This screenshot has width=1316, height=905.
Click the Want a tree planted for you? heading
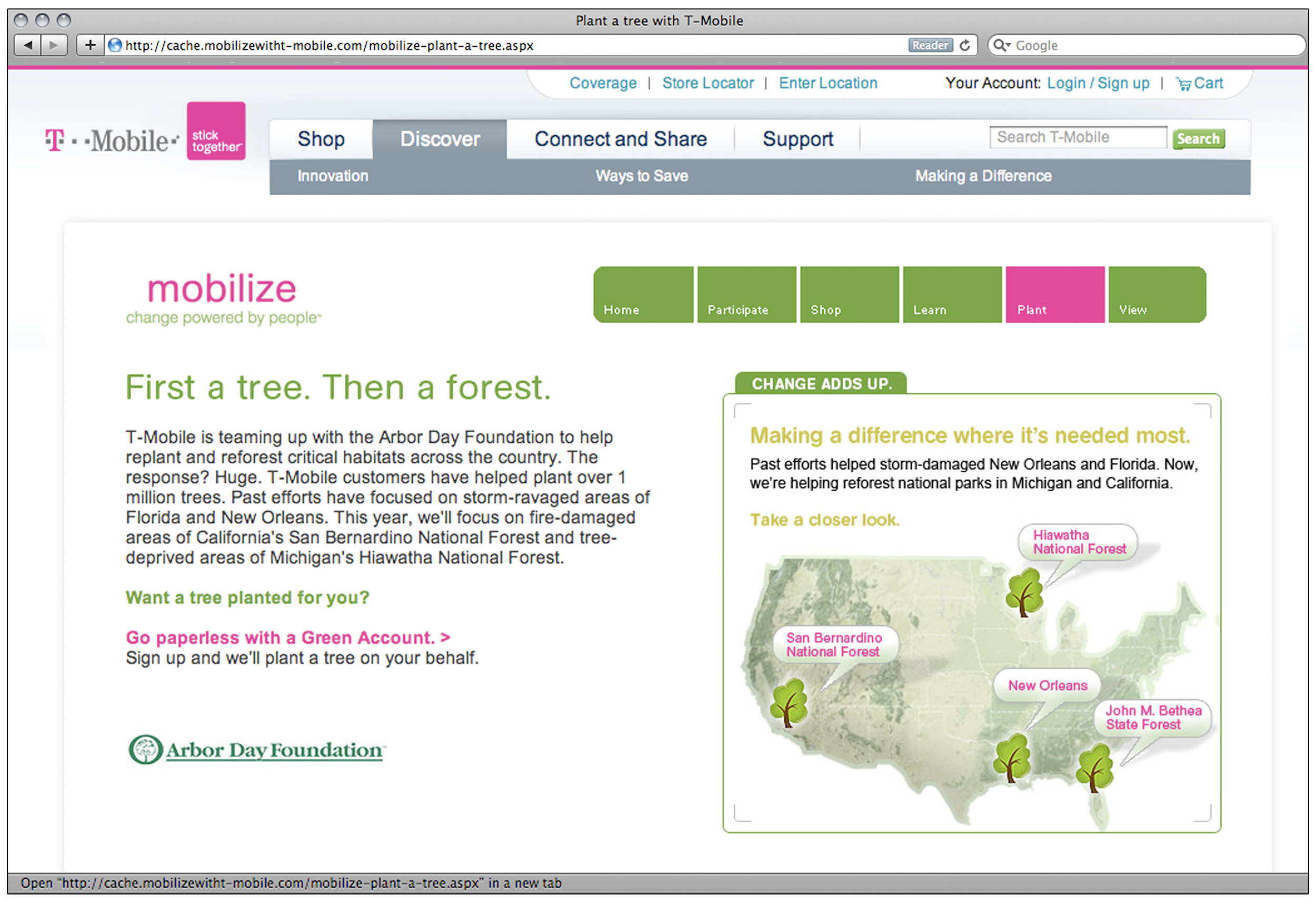[x=247, y=598]
